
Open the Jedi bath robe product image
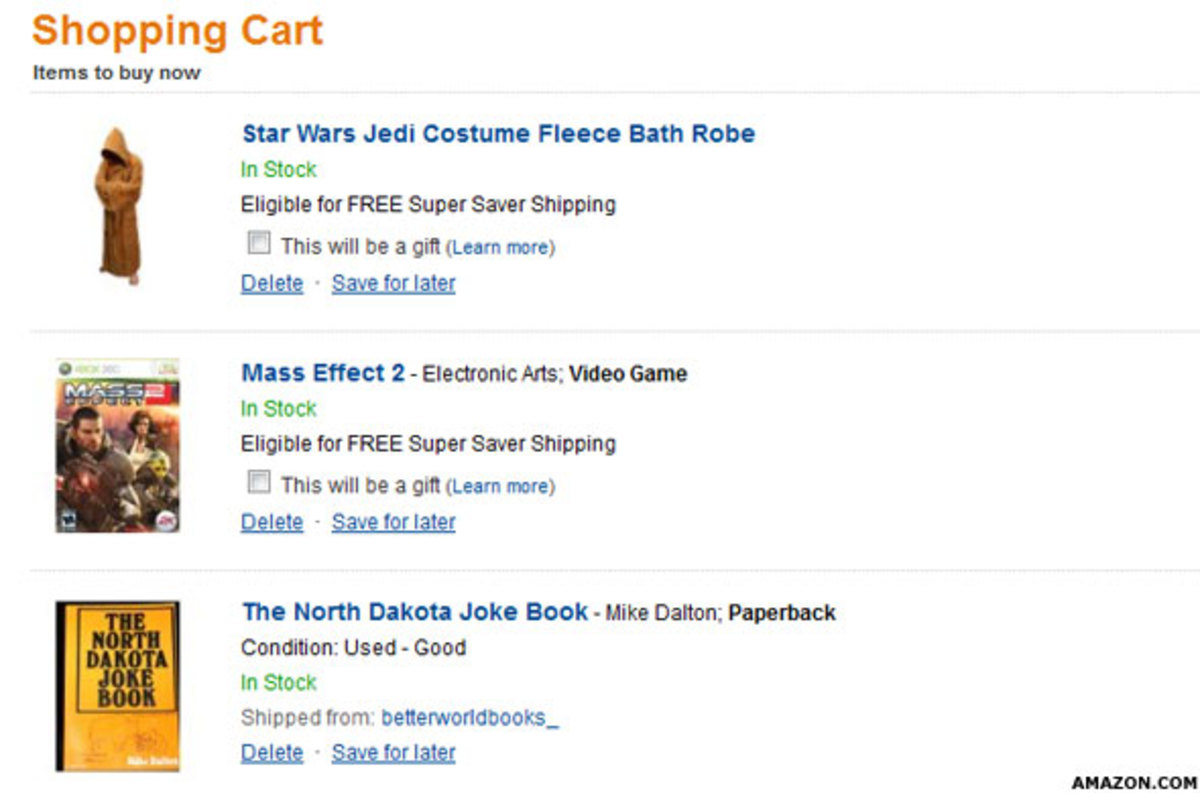coord(119,205)
